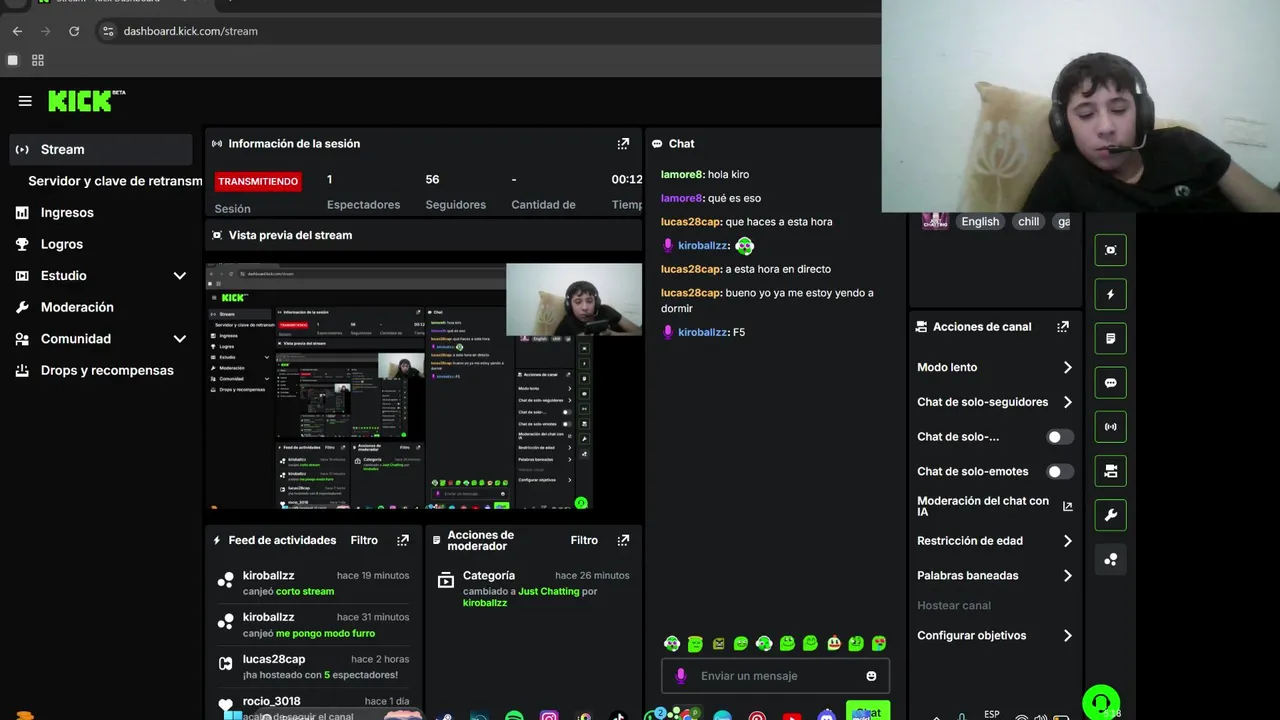Go back in the browser
The image size is (1280, 720).
coord(17,31)
